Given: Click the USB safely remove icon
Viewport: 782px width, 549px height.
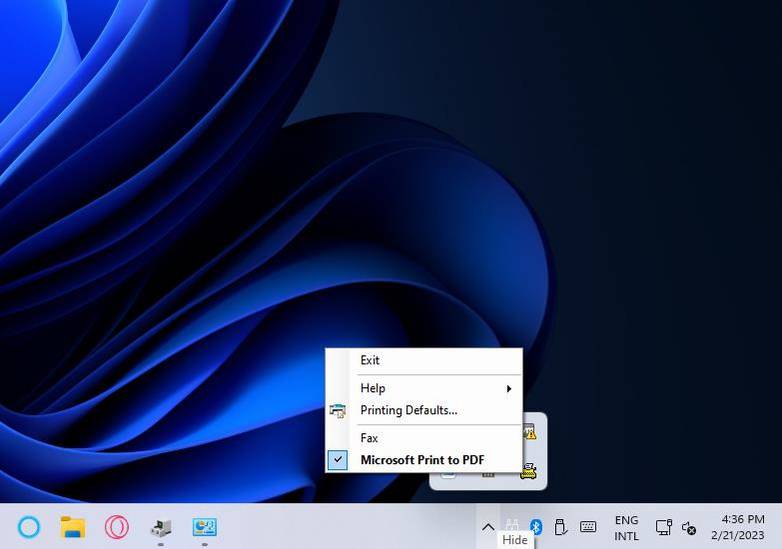Looking at the screenshot, I should click(x=561, y=527).
